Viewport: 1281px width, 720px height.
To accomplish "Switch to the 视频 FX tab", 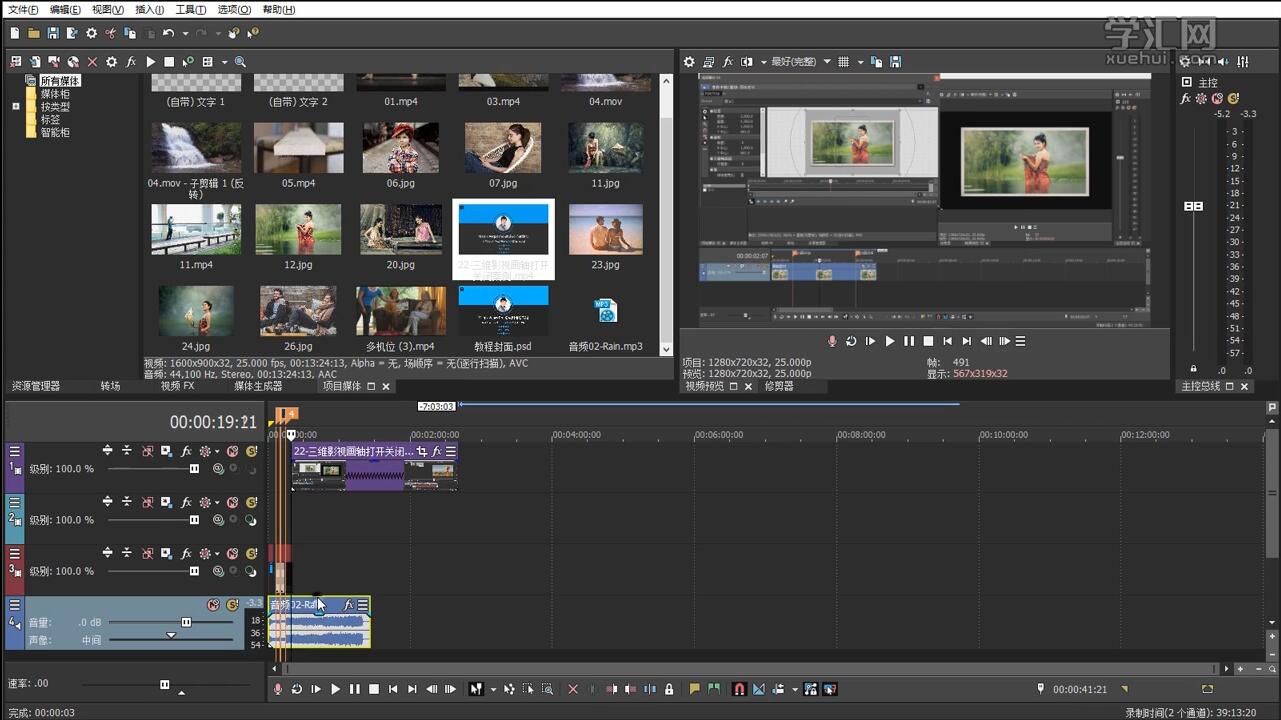I will 178,386.
